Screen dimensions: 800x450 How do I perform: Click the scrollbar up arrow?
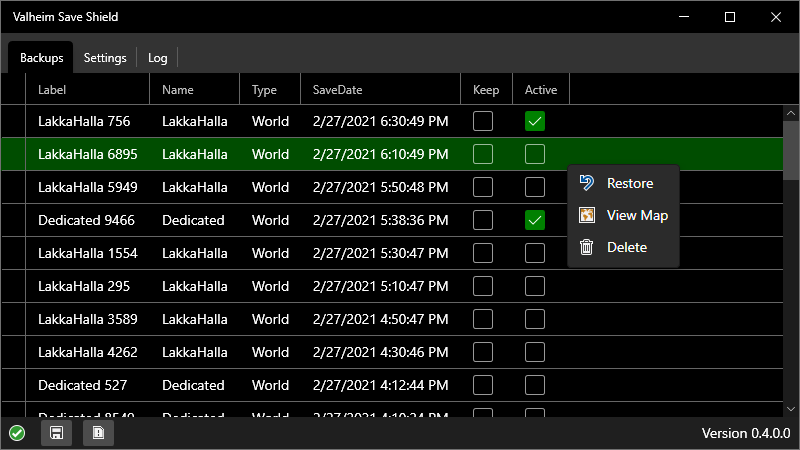tap(791, 113)
